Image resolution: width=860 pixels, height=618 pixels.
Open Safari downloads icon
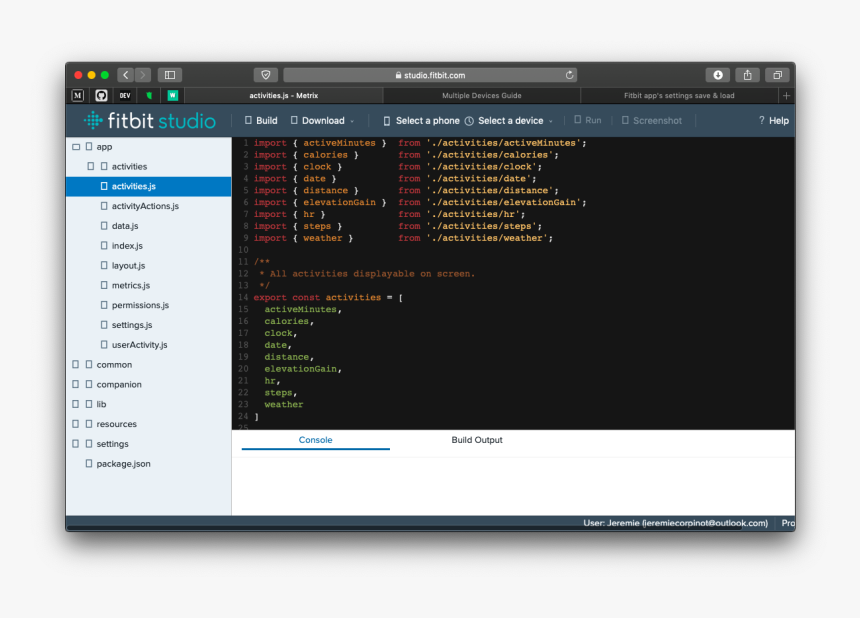point(717,75)
